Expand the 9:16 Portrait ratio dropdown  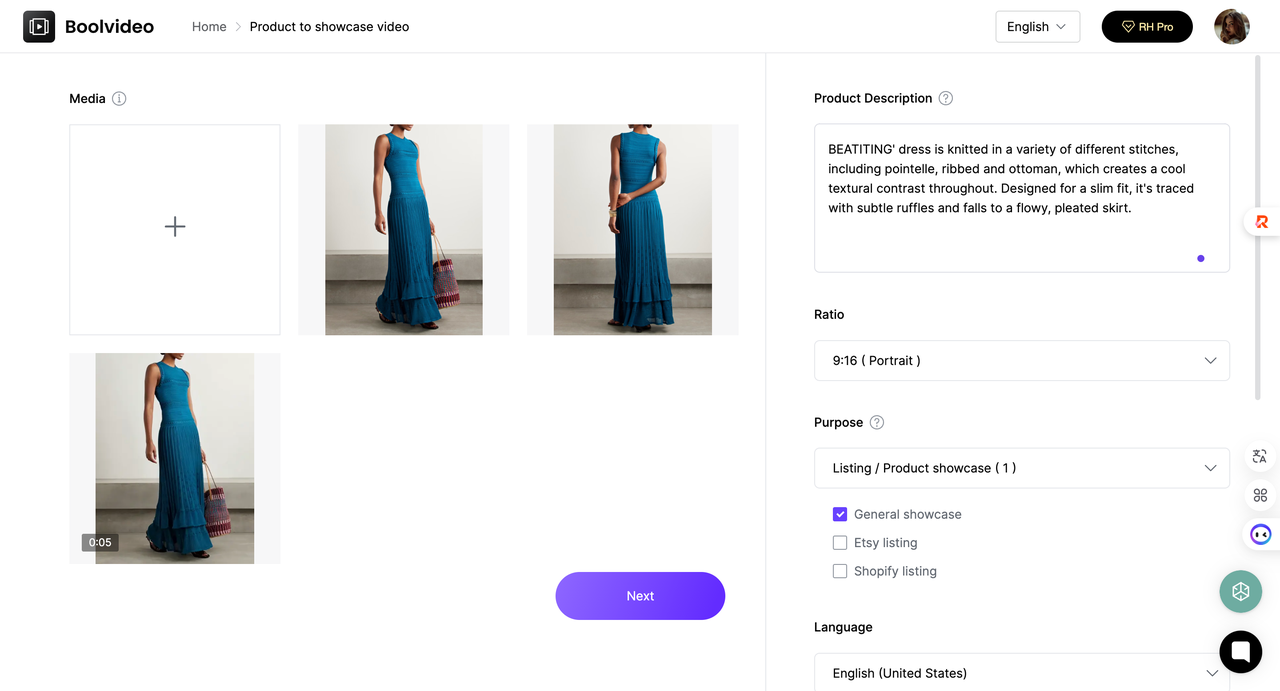1022,361
